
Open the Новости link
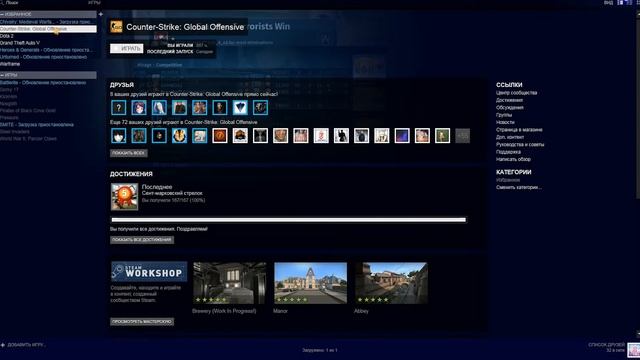coord(505,122)
